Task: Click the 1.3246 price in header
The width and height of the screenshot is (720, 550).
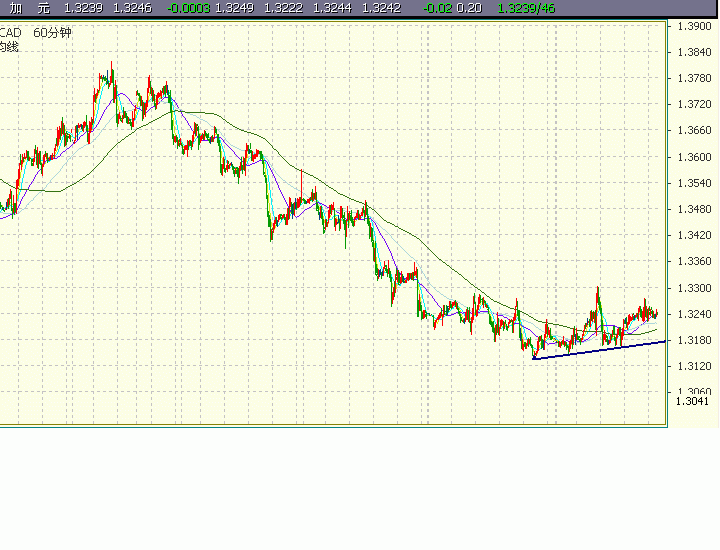Action: [x=132, y=8]
